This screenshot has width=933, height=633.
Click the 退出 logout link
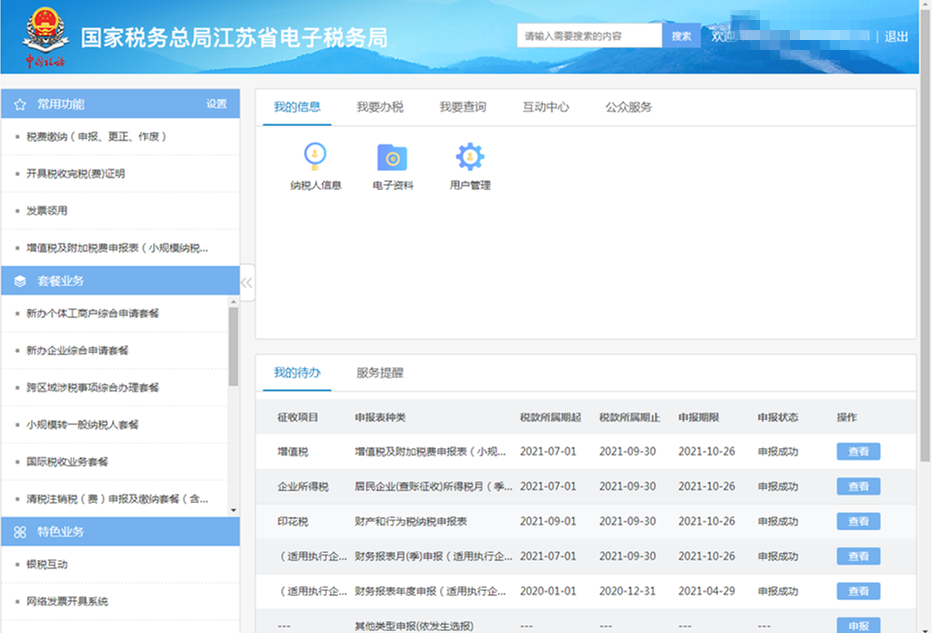coord(896,37)
